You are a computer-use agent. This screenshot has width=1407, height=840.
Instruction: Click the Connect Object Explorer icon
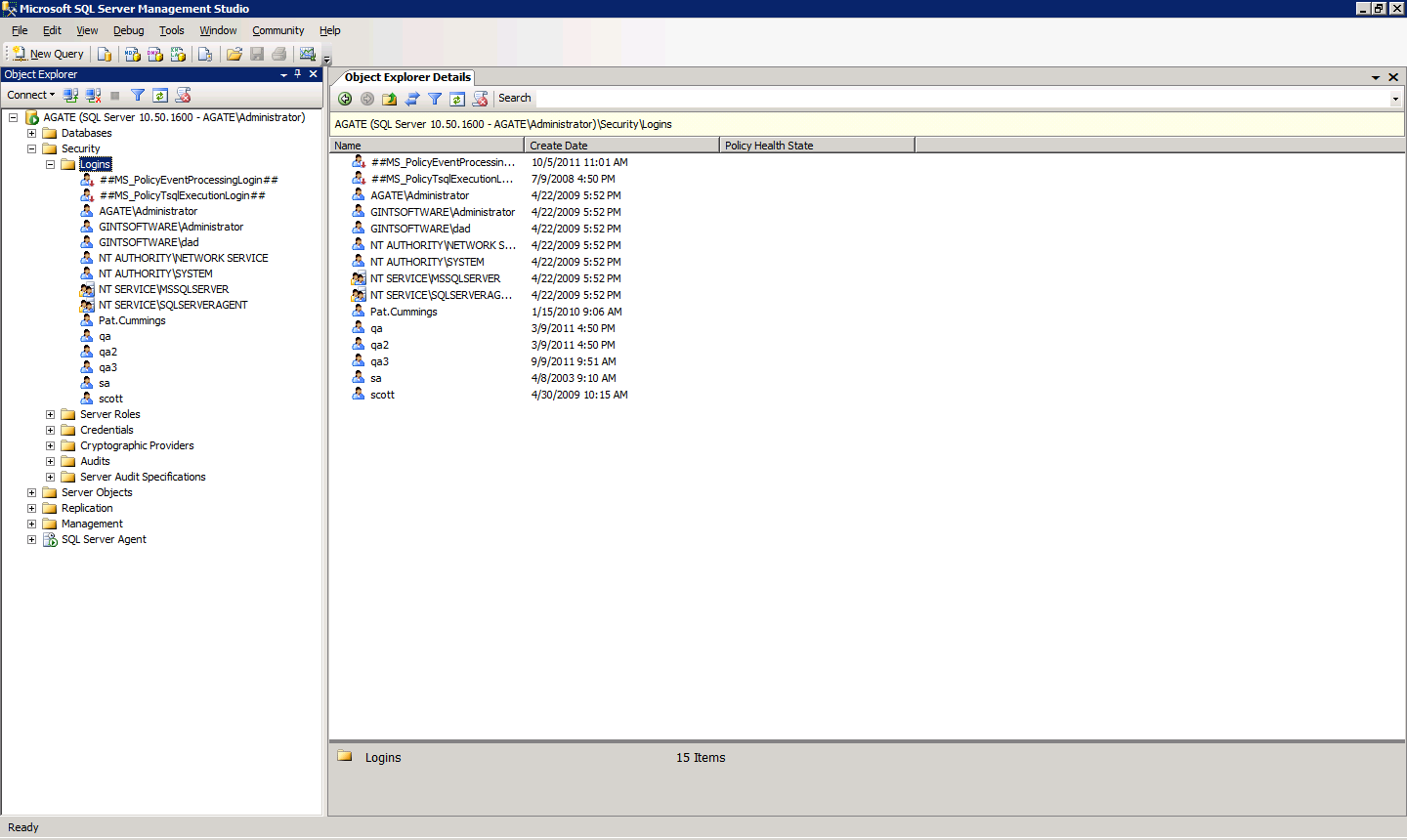[70, 95]
